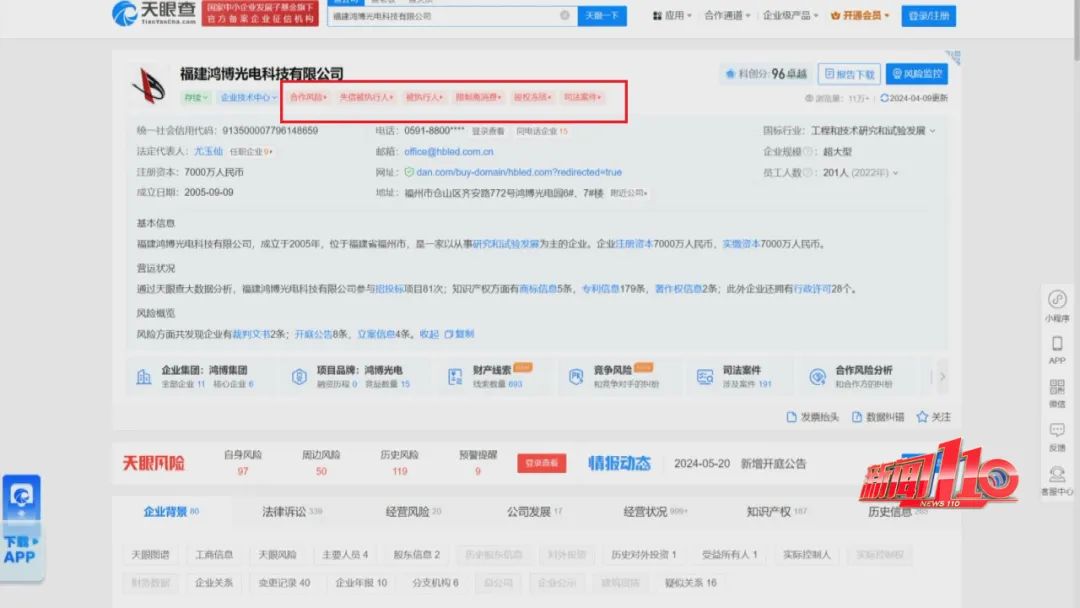Click the 福建鸿博光电 company logo image
The height and width of the screenshot is (608, 1080).
tap(149, 85)
